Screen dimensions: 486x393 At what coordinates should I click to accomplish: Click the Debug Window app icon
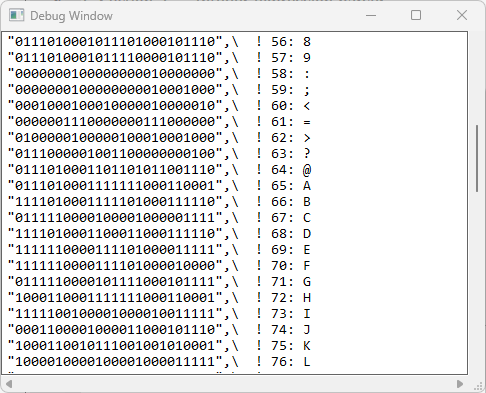pyautogui.click(x=16, y=16)
